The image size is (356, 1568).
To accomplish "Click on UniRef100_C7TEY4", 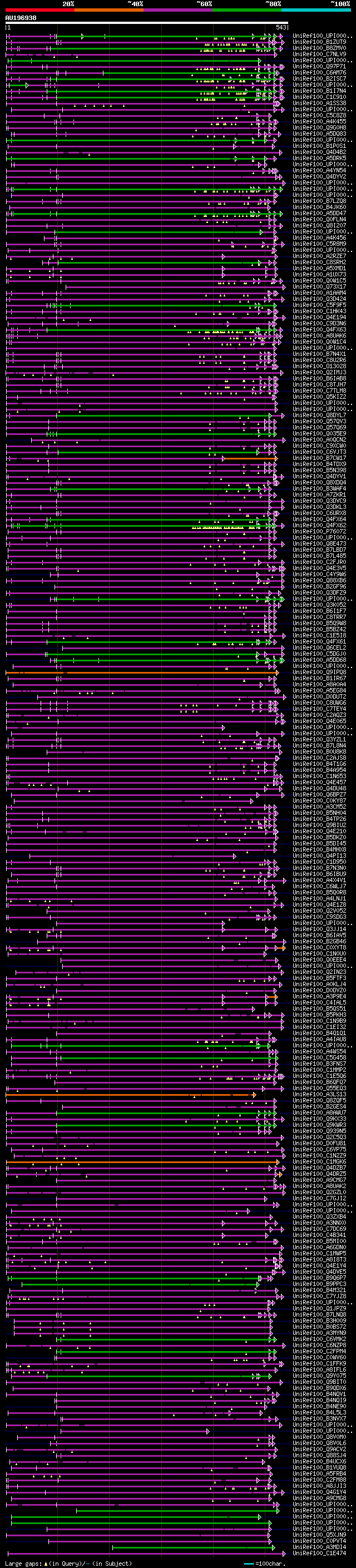I will [x=319, y=709].
